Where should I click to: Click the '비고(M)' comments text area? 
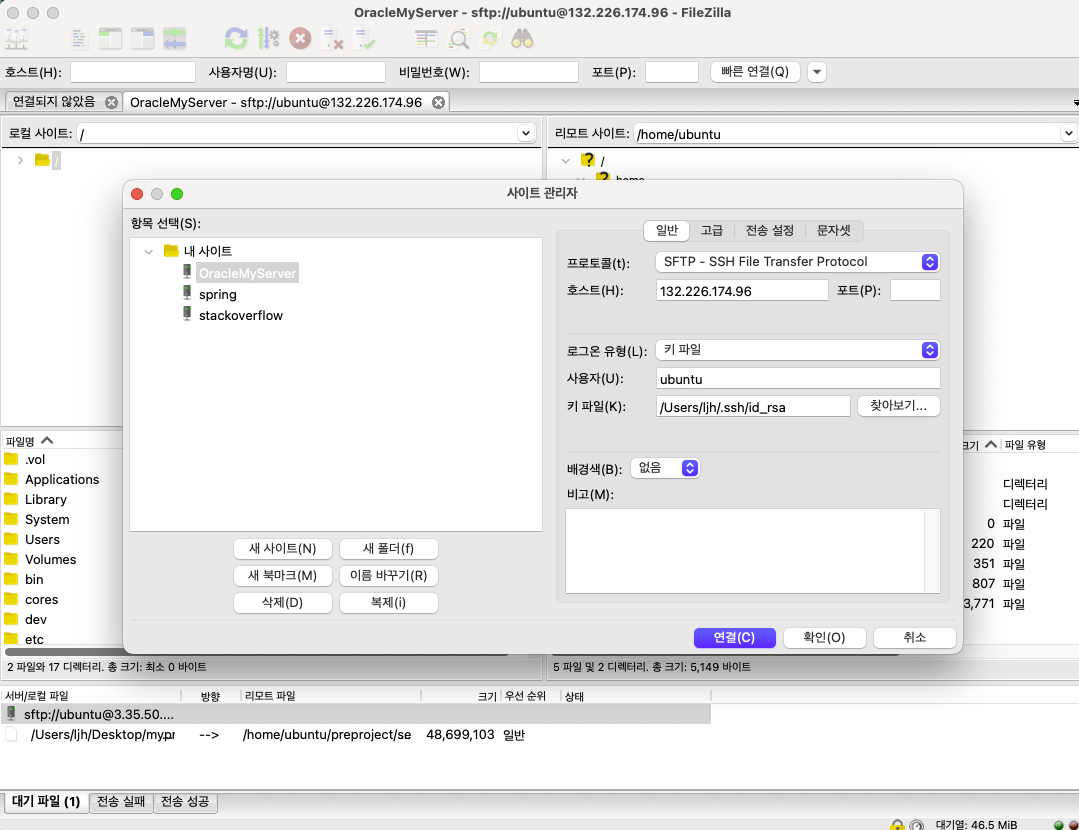pos(752,551)
